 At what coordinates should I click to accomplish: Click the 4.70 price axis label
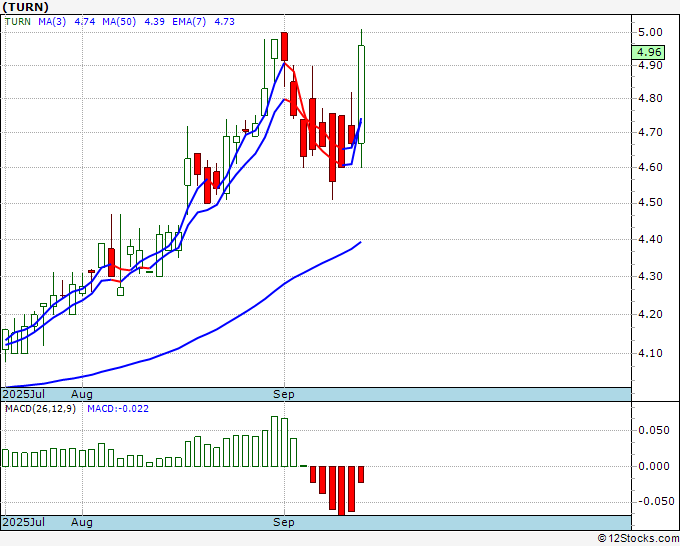tap(650, 132)
